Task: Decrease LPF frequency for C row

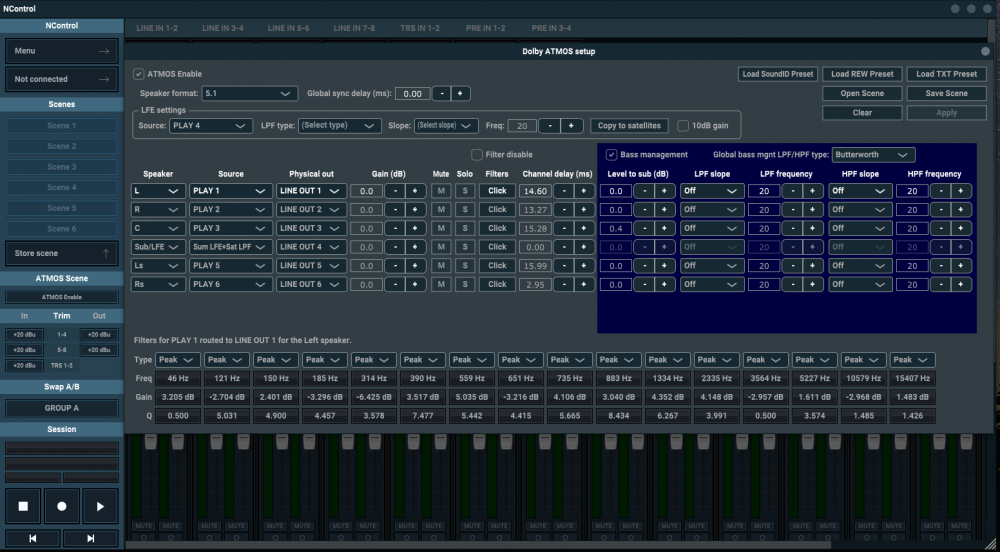Action: coord(792,228)
